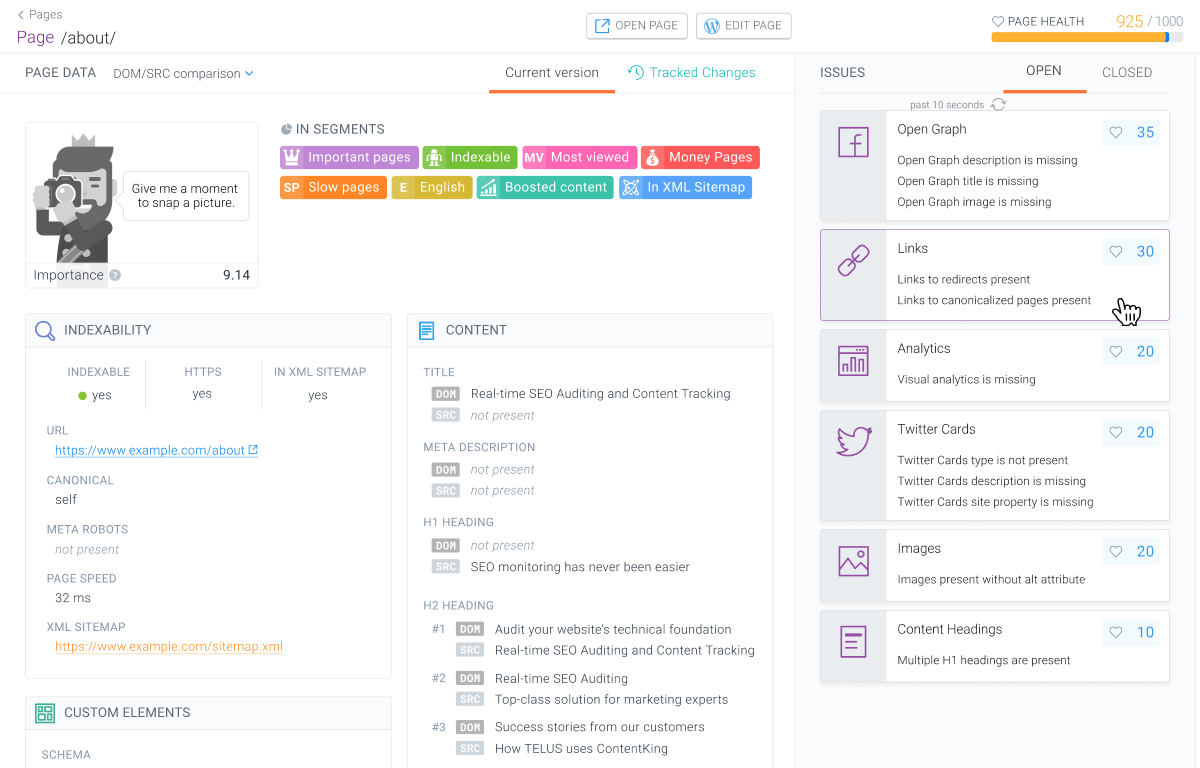Screen dimensions: 1200x768
Task: Click the Importance help question mark icon
Action: point(115,275)
